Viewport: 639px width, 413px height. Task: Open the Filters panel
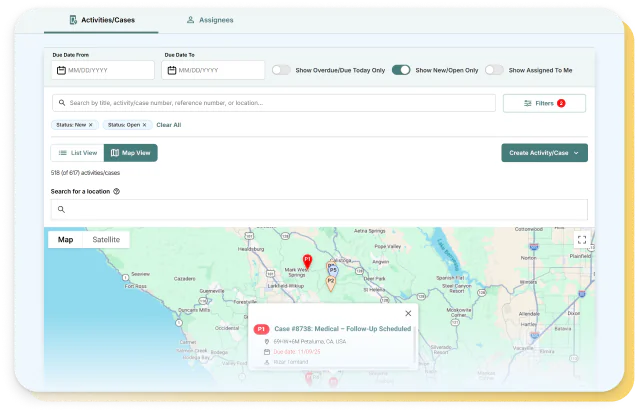(544, 103)
